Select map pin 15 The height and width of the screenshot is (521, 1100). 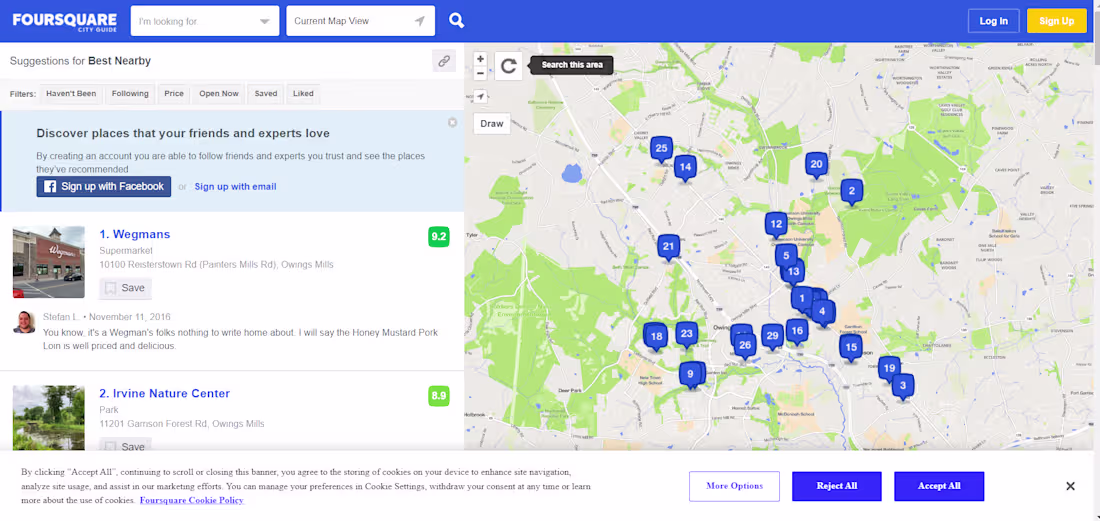pyautogui.click(x=851, y=348)
